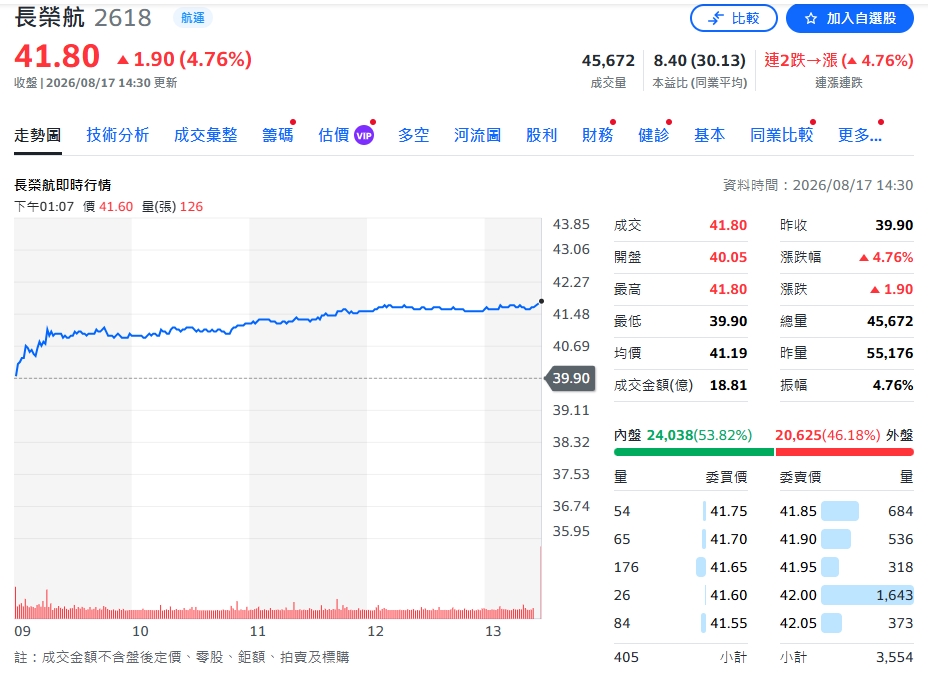
Task: Go to the 同業比較 tab
Action: [x=782, y=135]
